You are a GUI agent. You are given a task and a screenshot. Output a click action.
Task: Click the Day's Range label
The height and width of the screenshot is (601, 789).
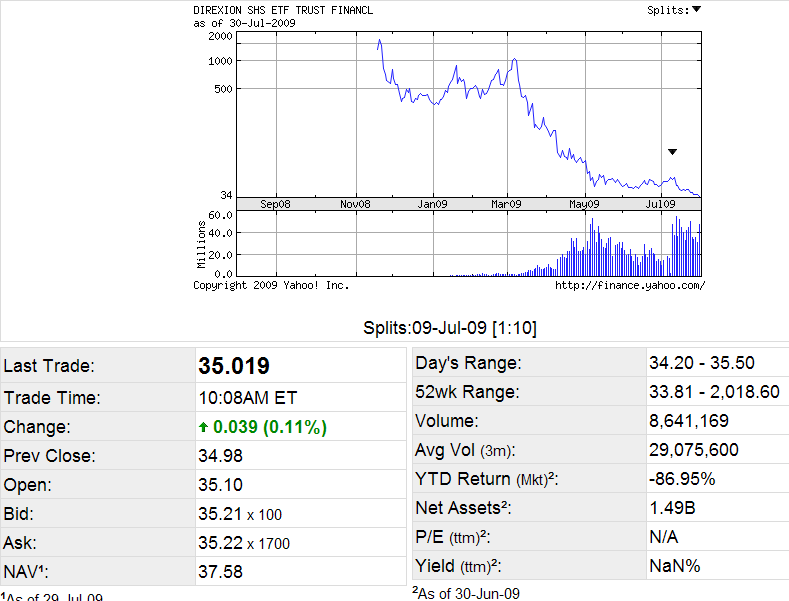coord(468,363)
